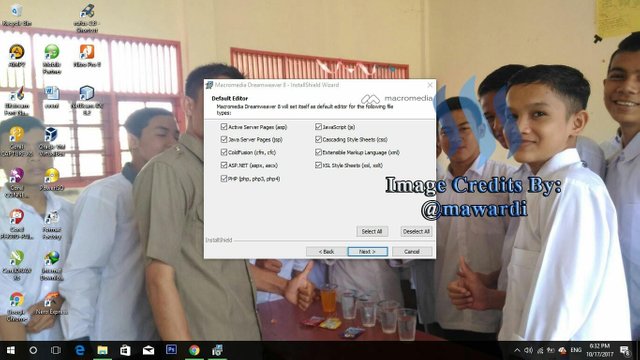Select the Nero Express desktop icon
This screenshot has height=360, width=640.
coord(52,304)
